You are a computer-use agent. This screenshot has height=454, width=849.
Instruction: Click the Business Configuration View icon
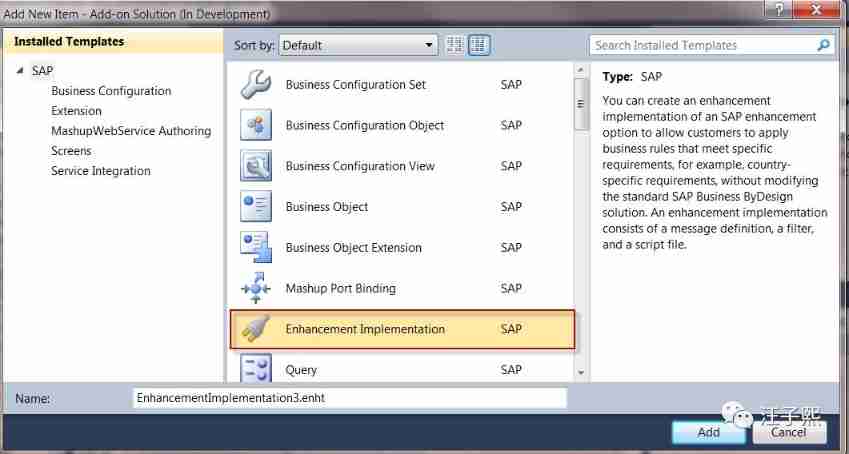click(255, 166)
